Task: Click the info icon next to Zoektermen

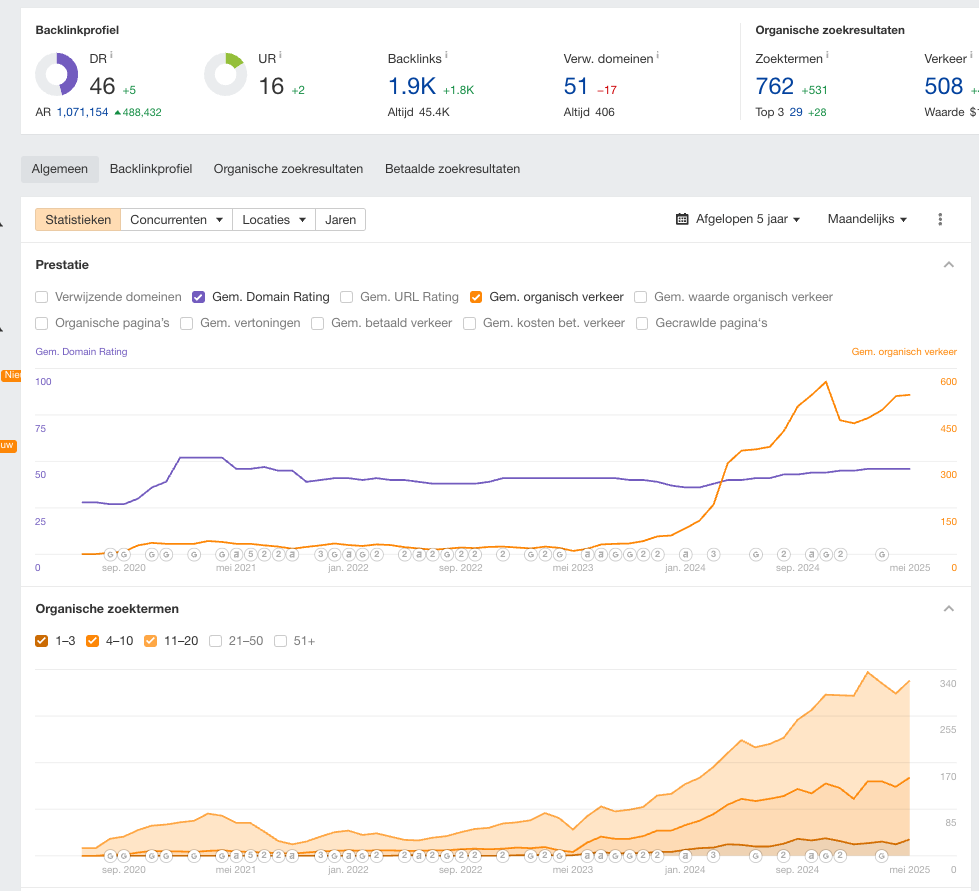Action: point(827,55)
